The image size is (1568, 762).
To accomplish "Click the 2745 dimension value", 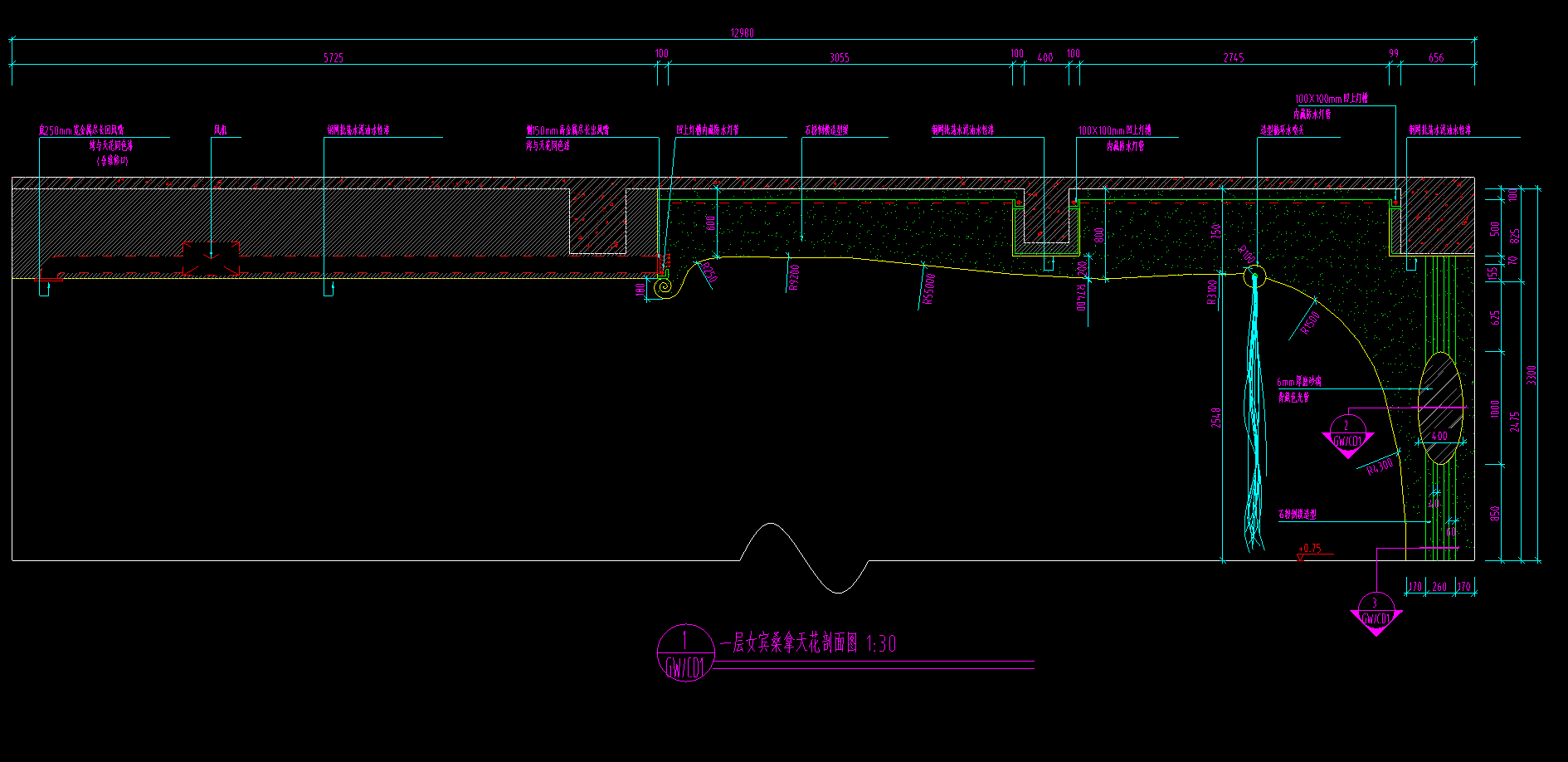I will [x=1234, y=58].
